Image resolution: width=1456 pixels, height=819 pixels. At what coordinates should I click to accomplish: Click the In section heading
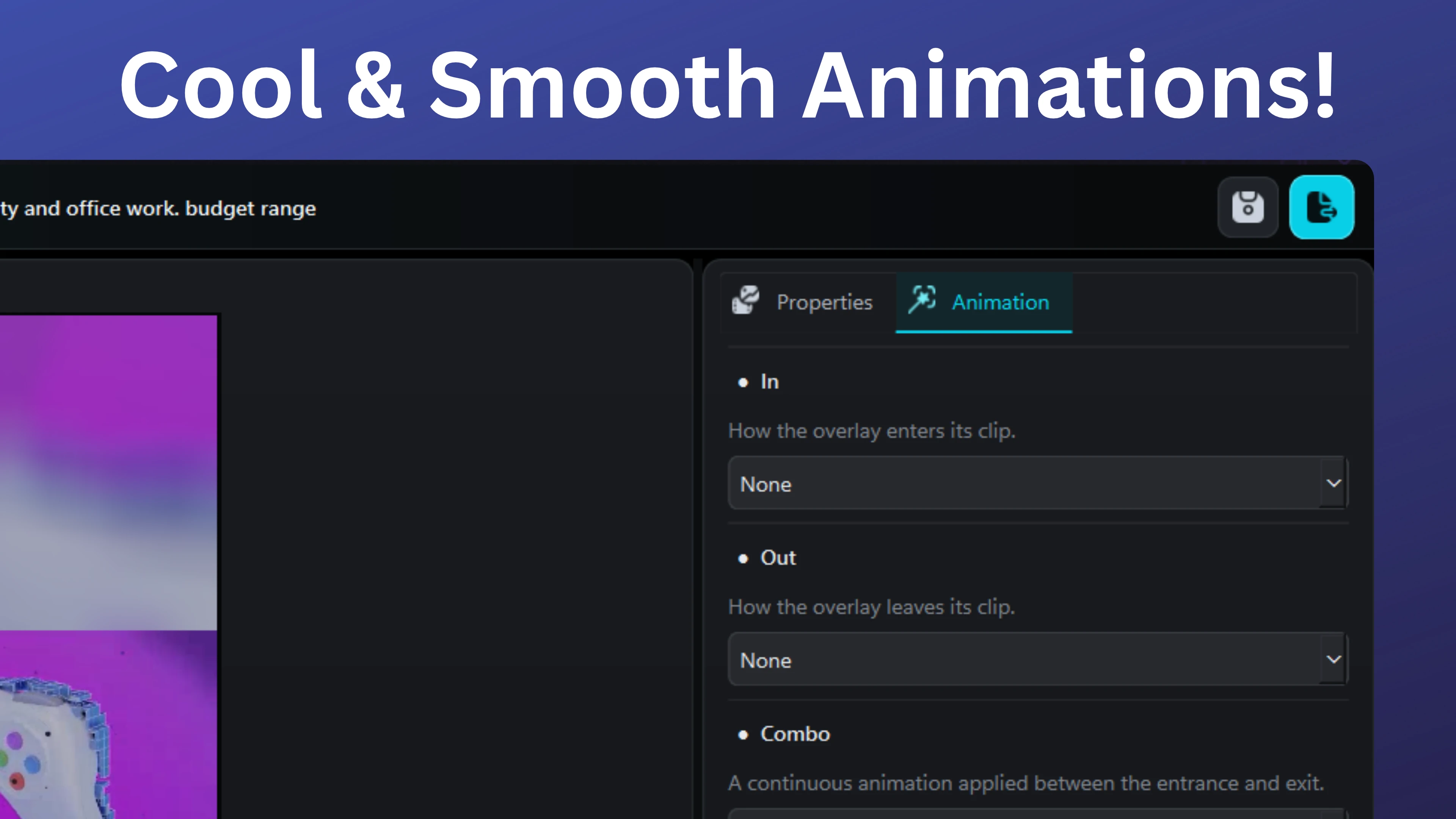pyautogui.click(x=769, y=381)
